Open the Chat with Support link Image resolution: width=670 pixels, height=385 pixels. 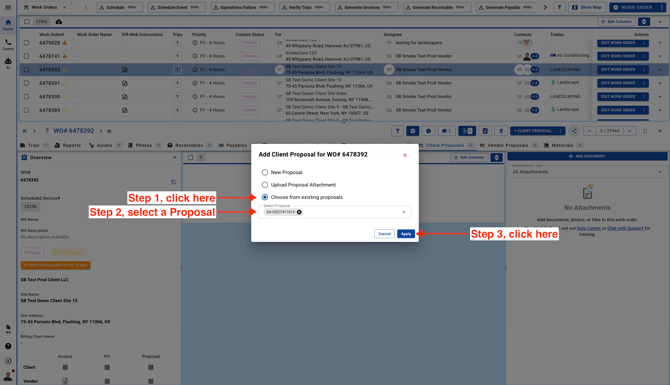point(625,228)
